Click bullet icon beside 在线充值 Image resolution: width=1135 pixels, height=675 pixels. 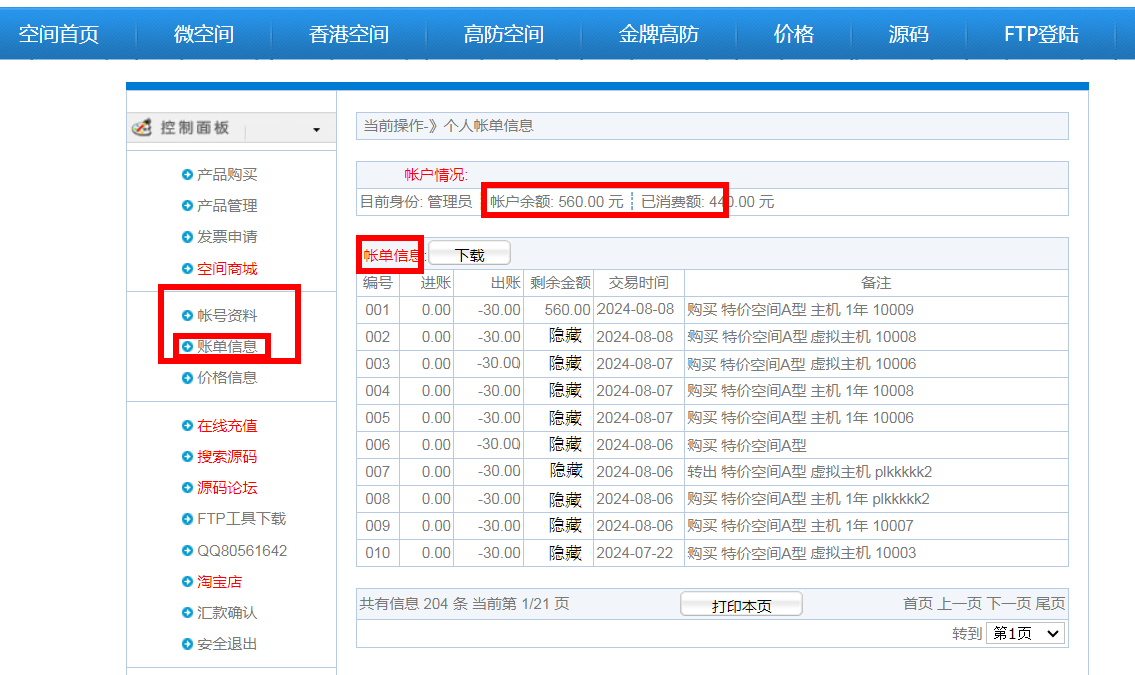pyautogui.click(x=187, y=426)
